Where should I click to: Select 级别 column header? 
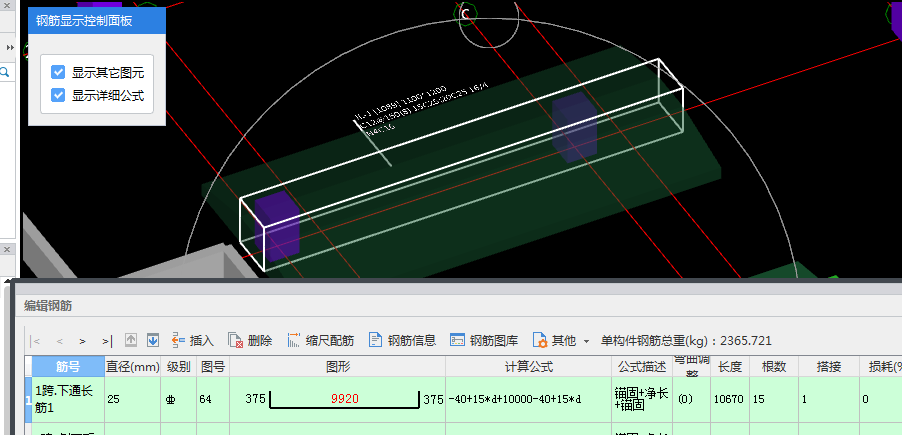pyautogui.click(x=178, y=367)
